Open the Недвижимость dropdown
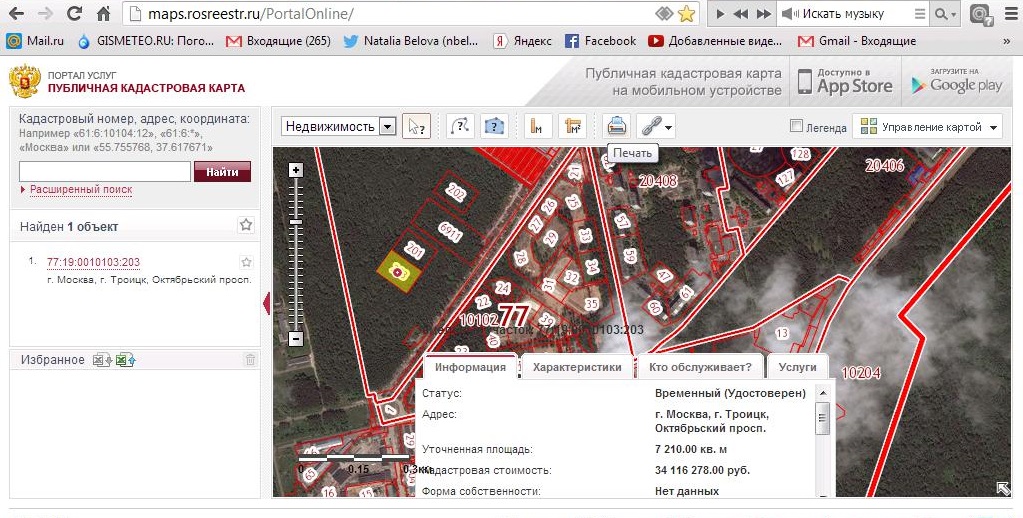 pos(339,126)
